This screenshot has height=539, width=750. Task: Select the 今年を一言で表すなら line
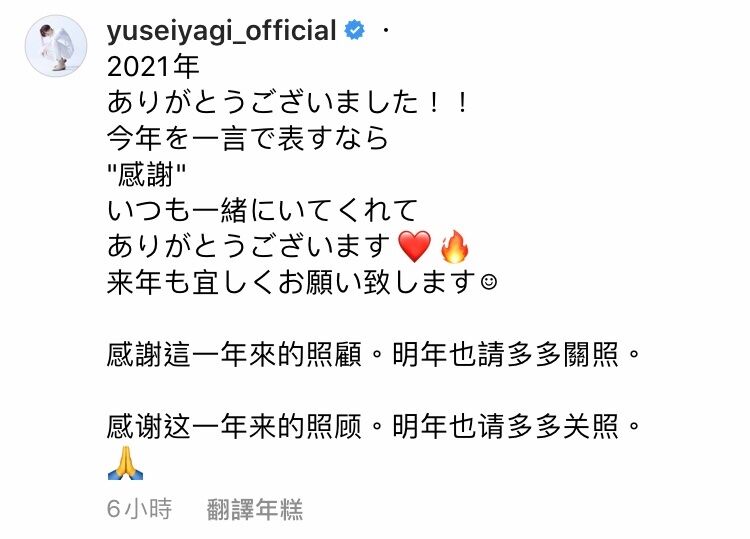pyautogui.click(x=248, y=139)
